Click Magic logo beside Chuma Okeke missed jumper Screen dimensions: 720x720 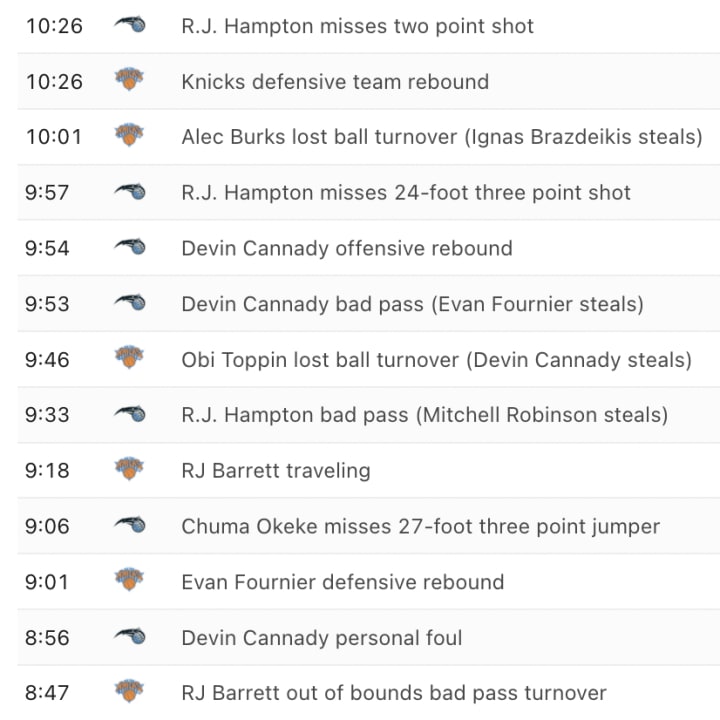(x=129, y=524)
